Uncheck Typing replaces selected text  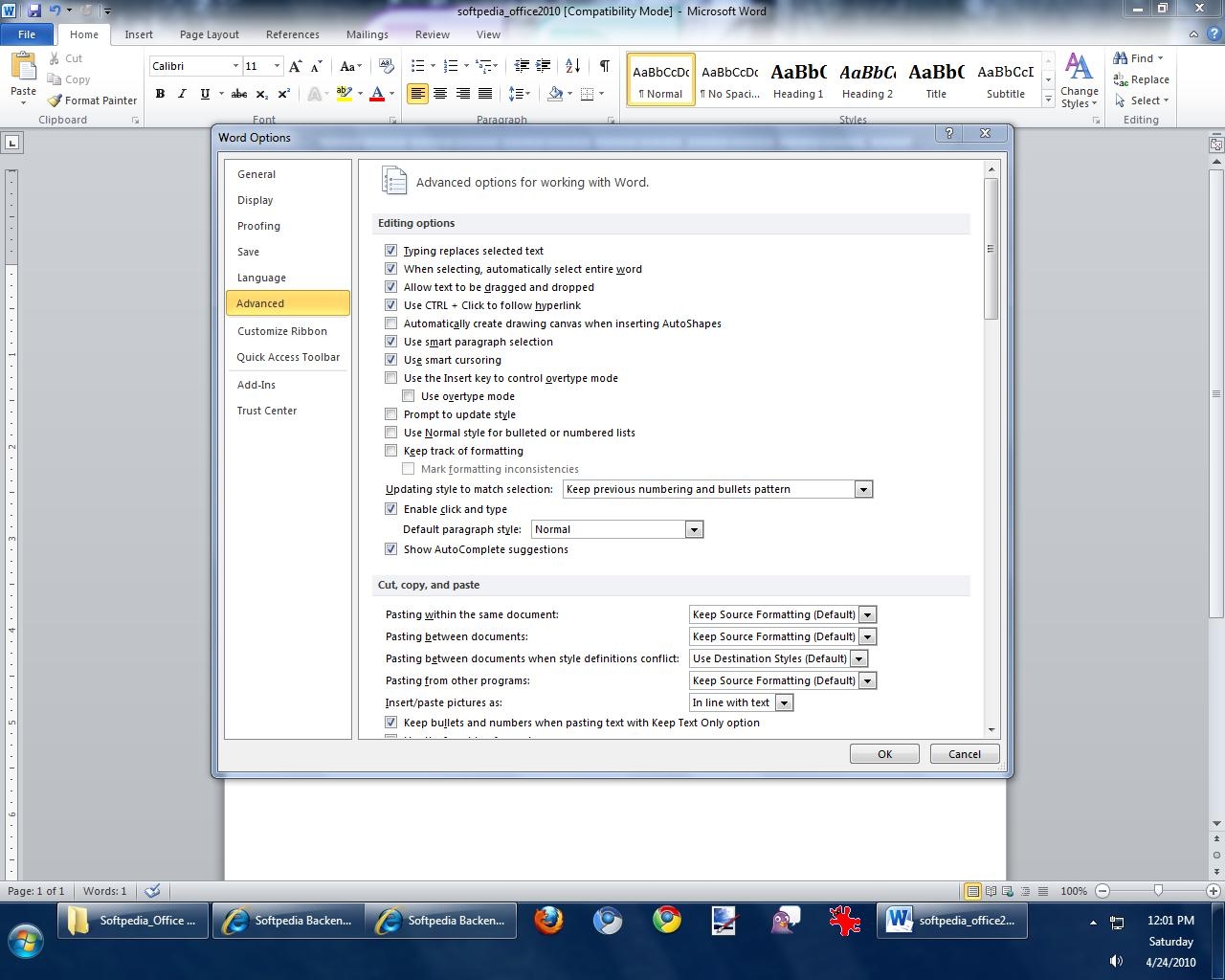(390, 251)
